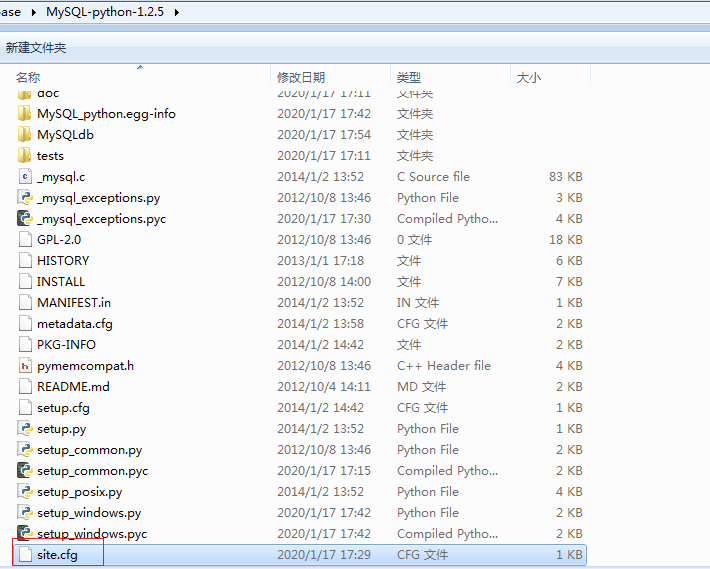Click the HISTORY file icon

coord(25,260)
